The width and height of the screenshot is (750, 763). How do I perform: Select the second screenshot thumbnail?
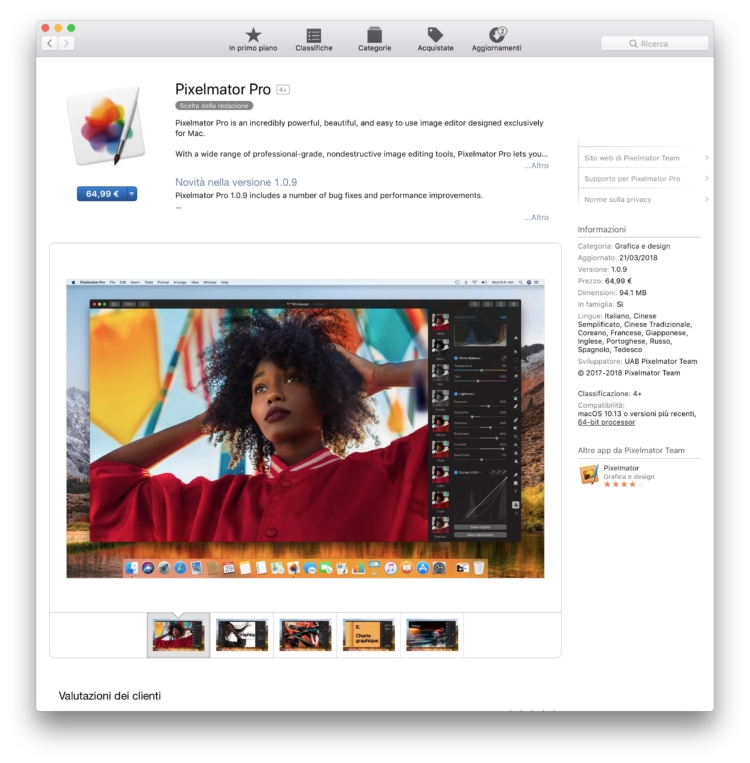tap(242, 635)
